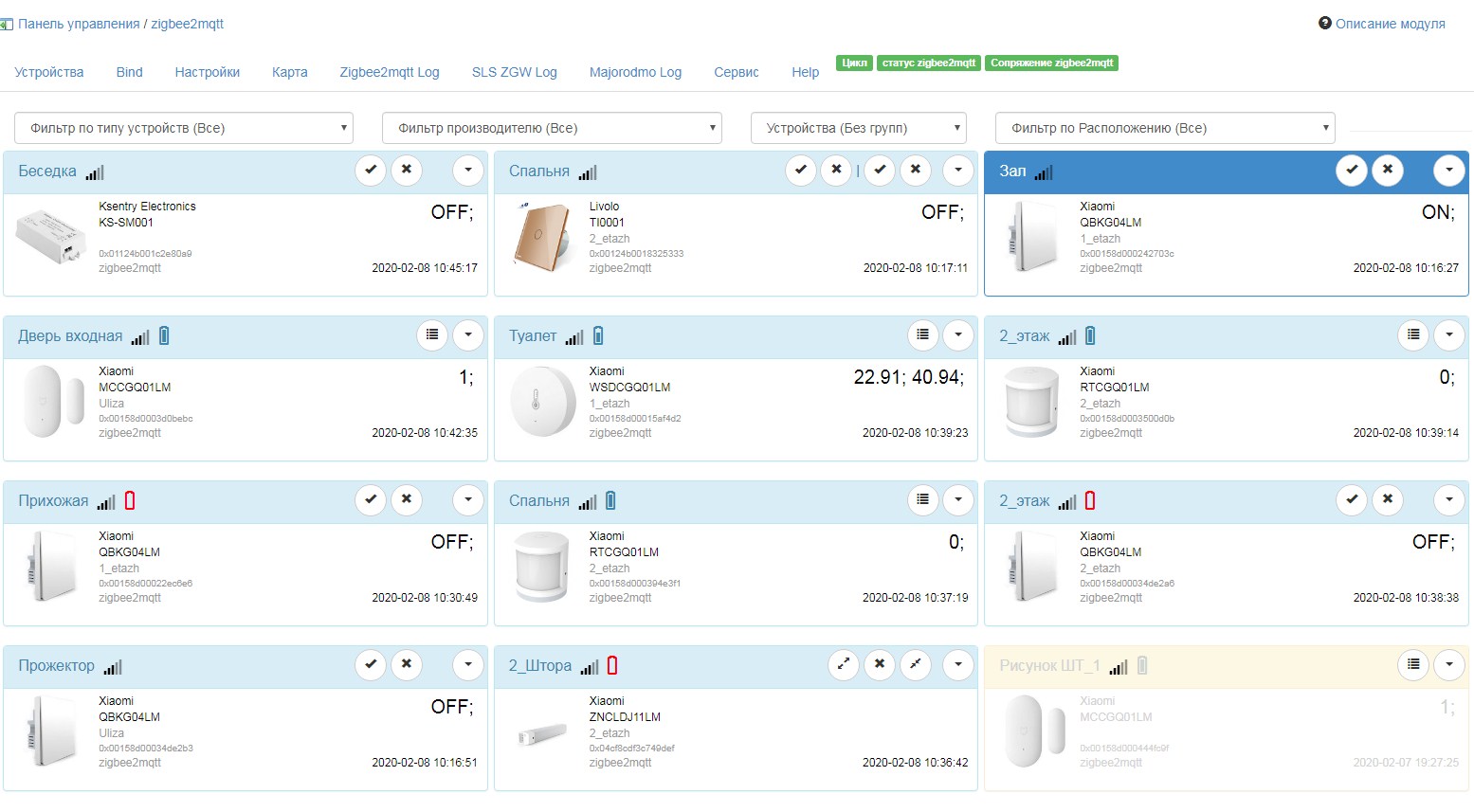Turn off the Зал switch with the X icon
1474x812 pixels.
(x=1388, y=171)
